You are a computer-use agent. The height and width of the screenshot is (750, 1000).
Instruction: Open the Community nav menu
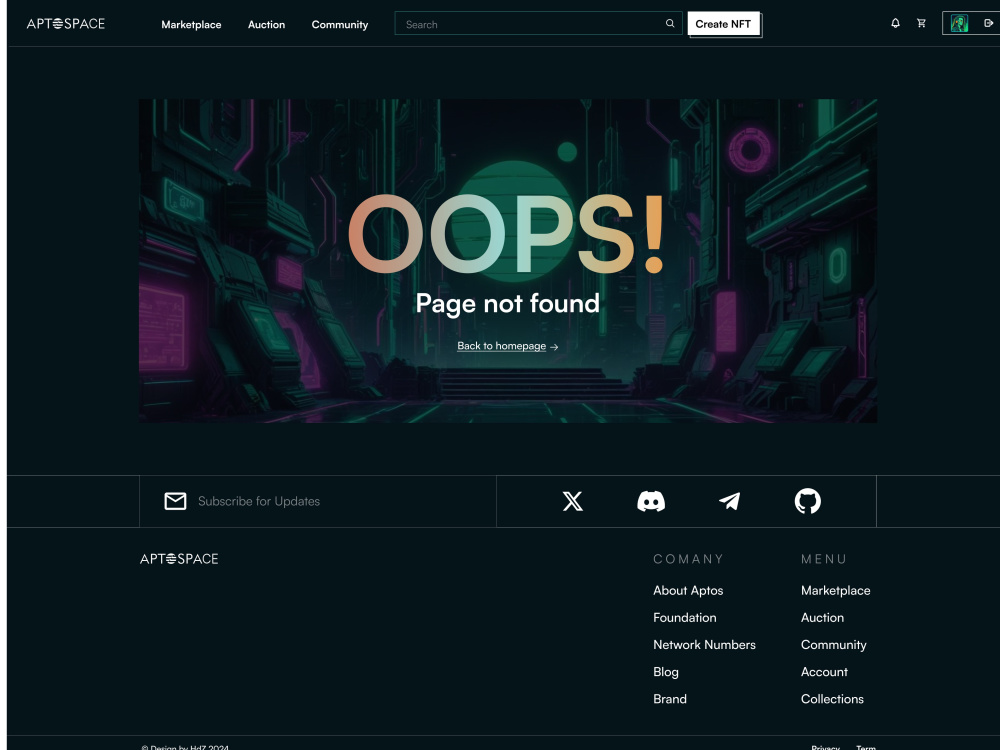pos(340,24)
